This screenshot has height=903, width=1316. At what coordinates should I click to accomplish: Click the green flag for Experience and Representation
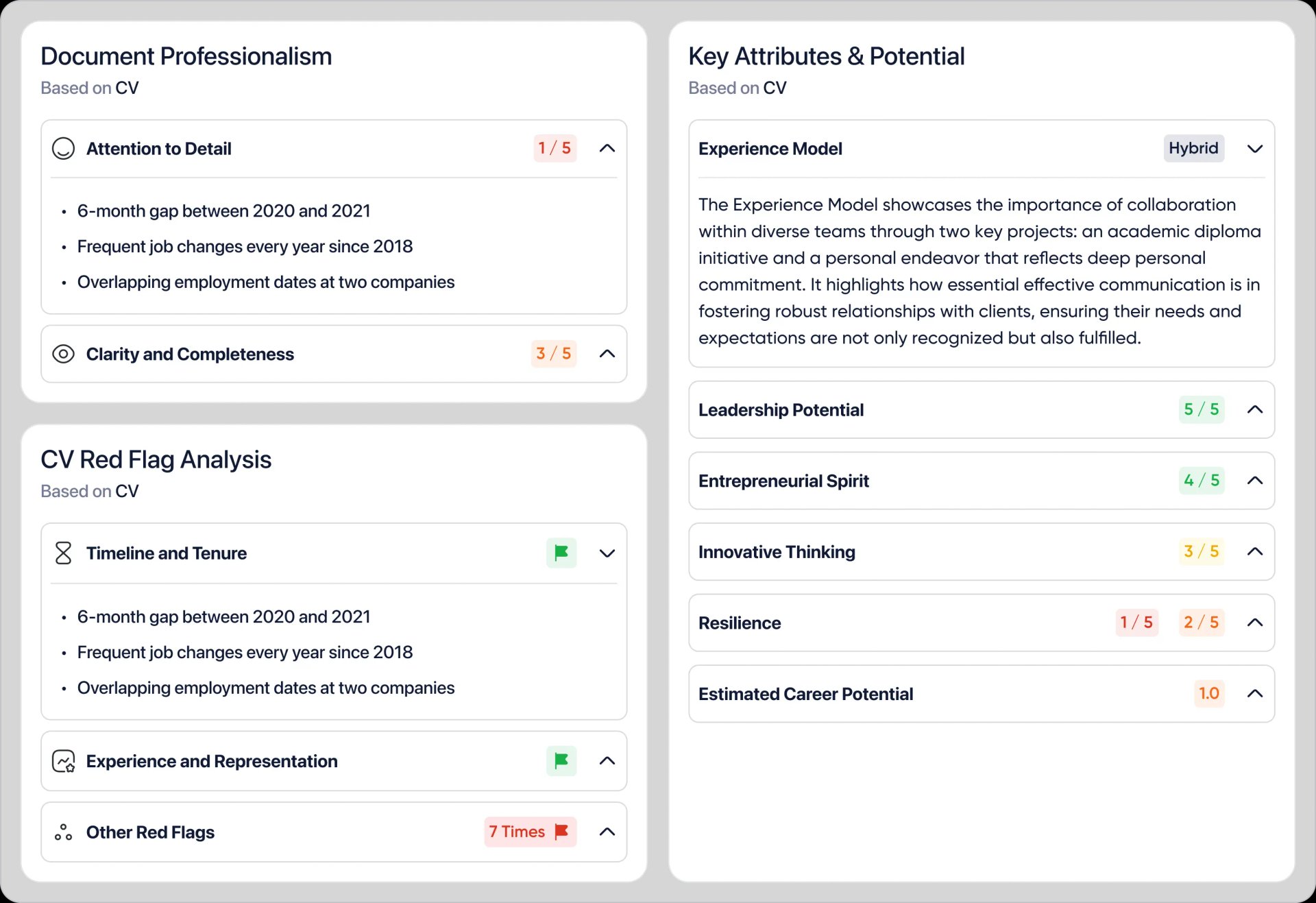click(x=561, y=761)
